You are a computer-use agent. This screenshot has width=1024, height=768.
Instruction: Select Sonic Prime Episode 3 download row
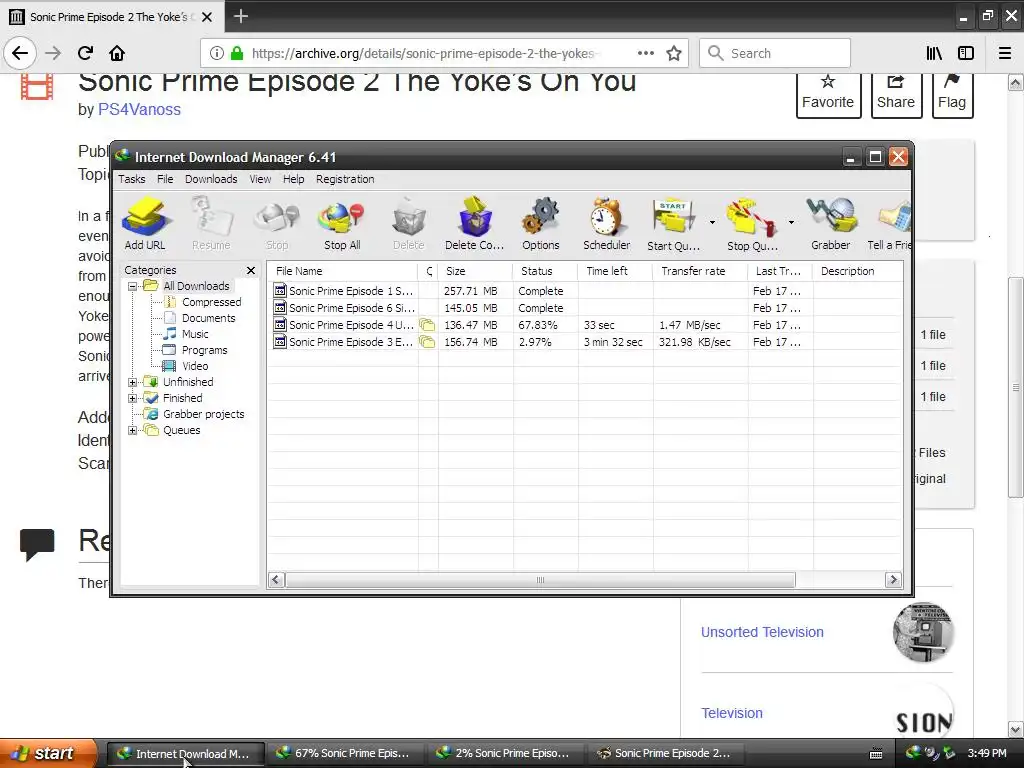[x=586, y=342]
